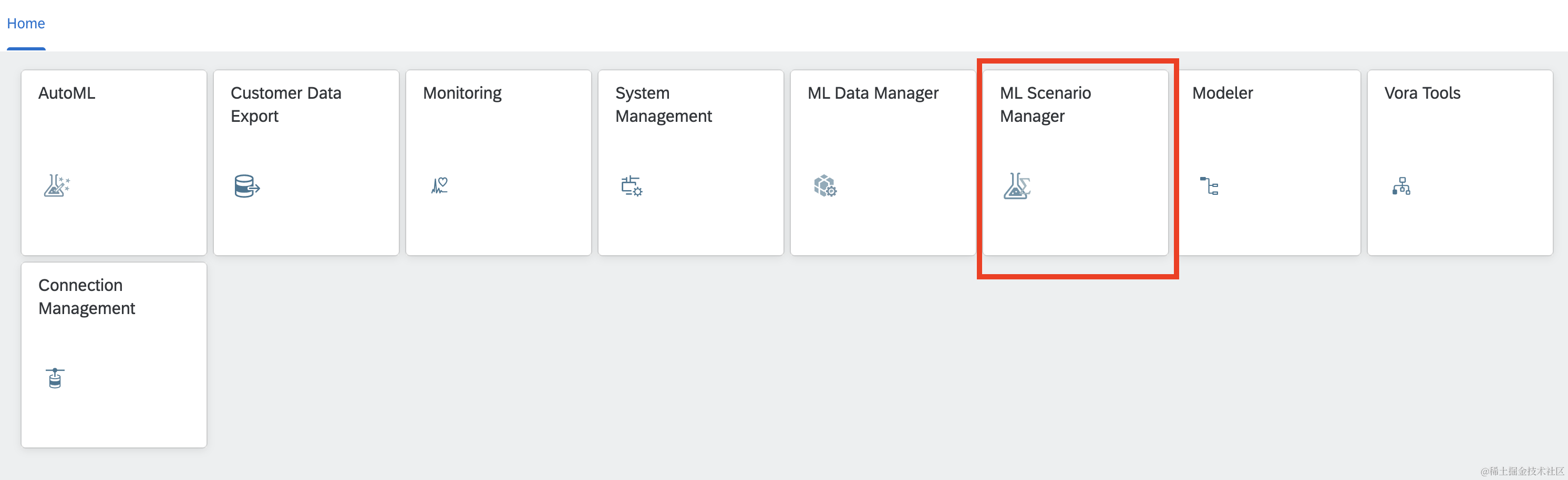Open Vora Tools tile title
Screen dimensions: 1568x480
pos(1422,93)
